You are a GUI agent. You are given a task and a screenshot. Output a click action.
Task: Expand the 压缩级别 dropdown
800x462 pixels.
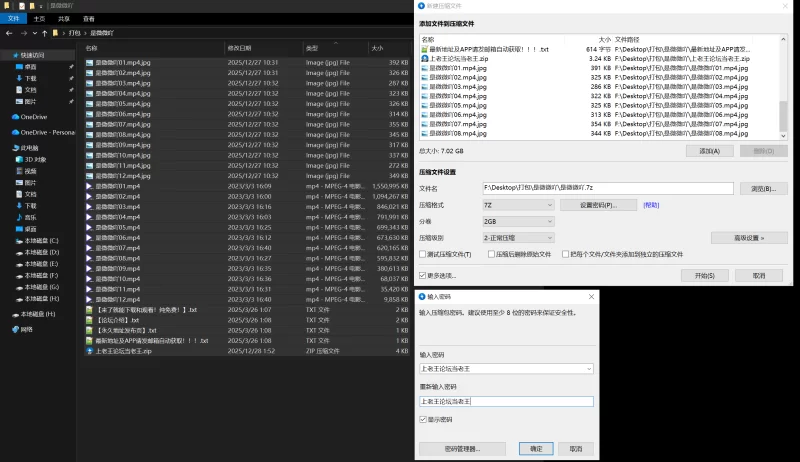[518, 238]
